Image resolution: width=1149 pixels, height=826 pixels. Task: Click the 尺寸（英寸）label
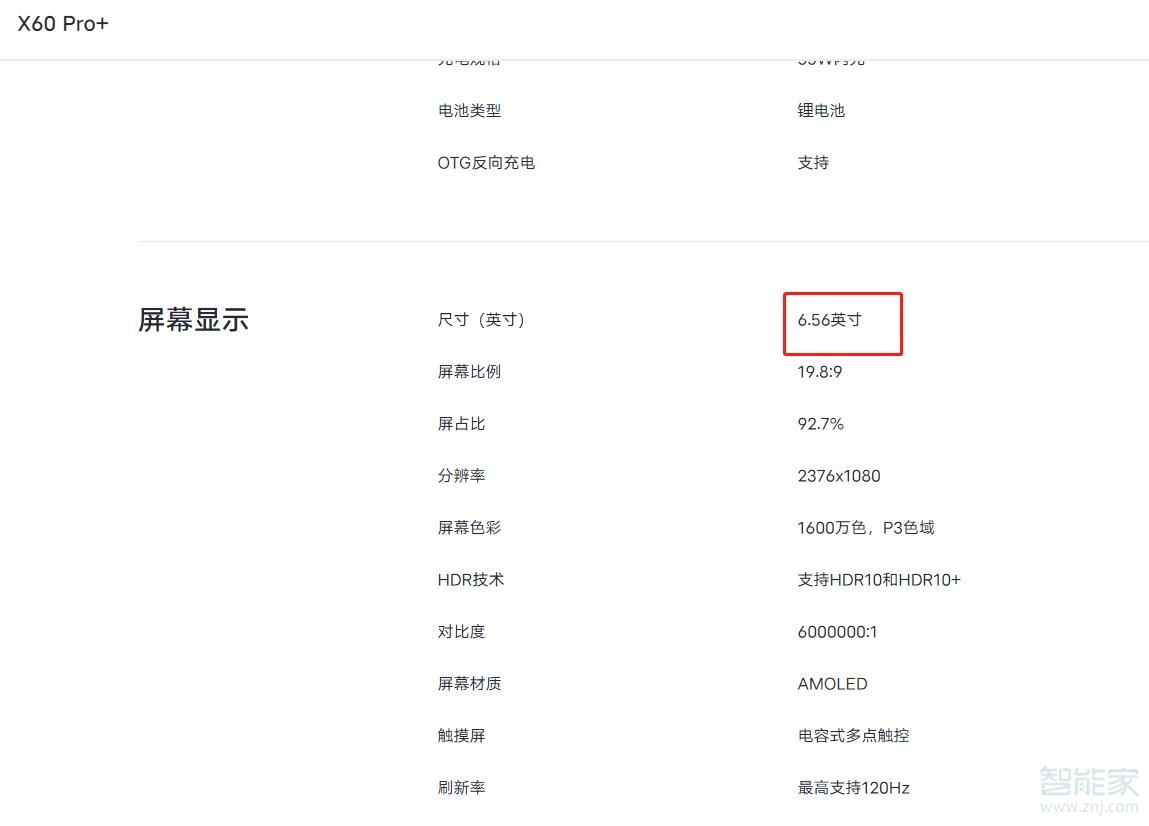click(x=481, y=320)
